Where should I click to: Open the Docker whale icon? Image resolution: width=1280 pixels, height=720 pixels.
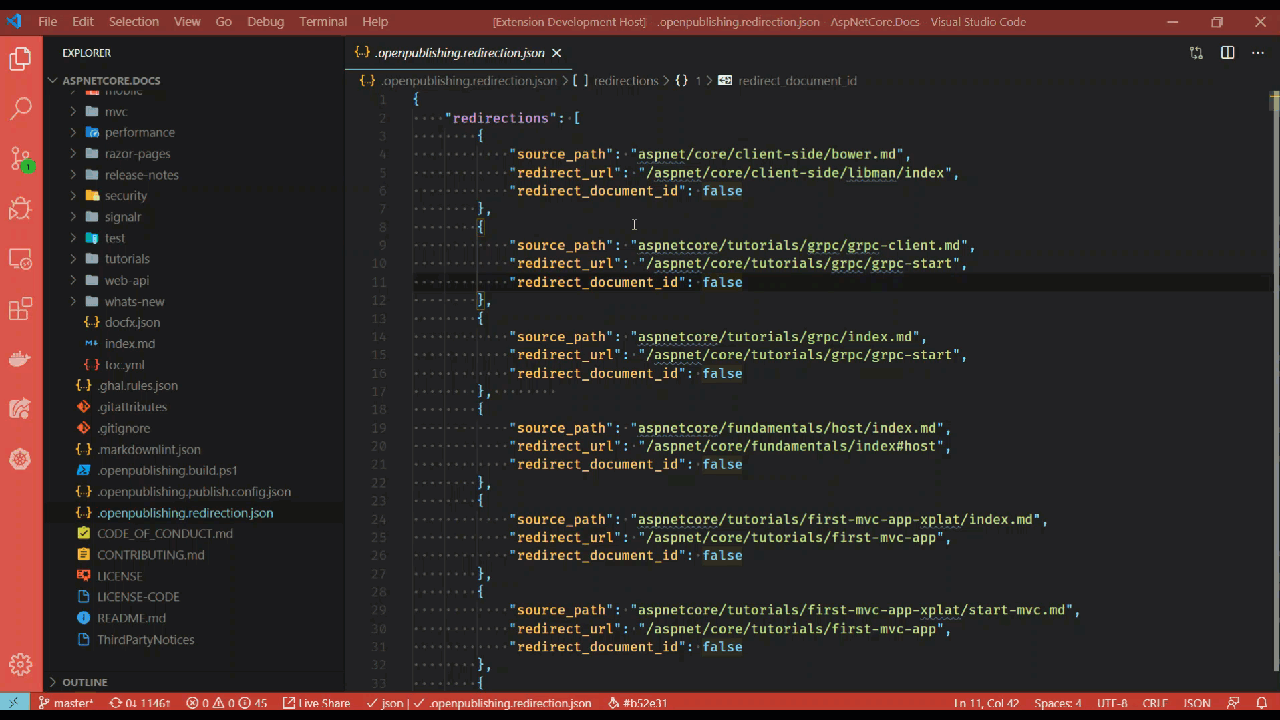21,359
